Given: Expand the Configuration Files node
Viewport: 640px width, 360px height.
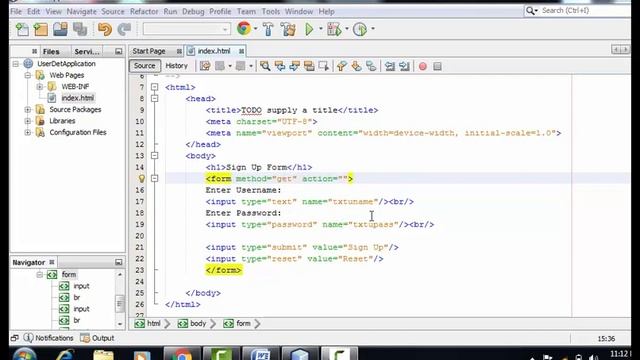Looking at the screenshot, I should (27, 132).
